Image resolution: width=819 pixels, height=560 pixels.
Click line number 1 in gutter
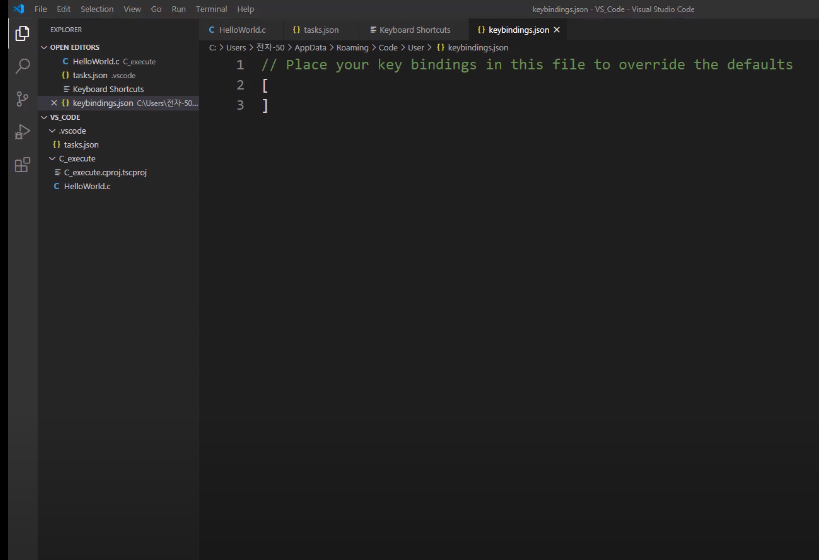(240, 65)
